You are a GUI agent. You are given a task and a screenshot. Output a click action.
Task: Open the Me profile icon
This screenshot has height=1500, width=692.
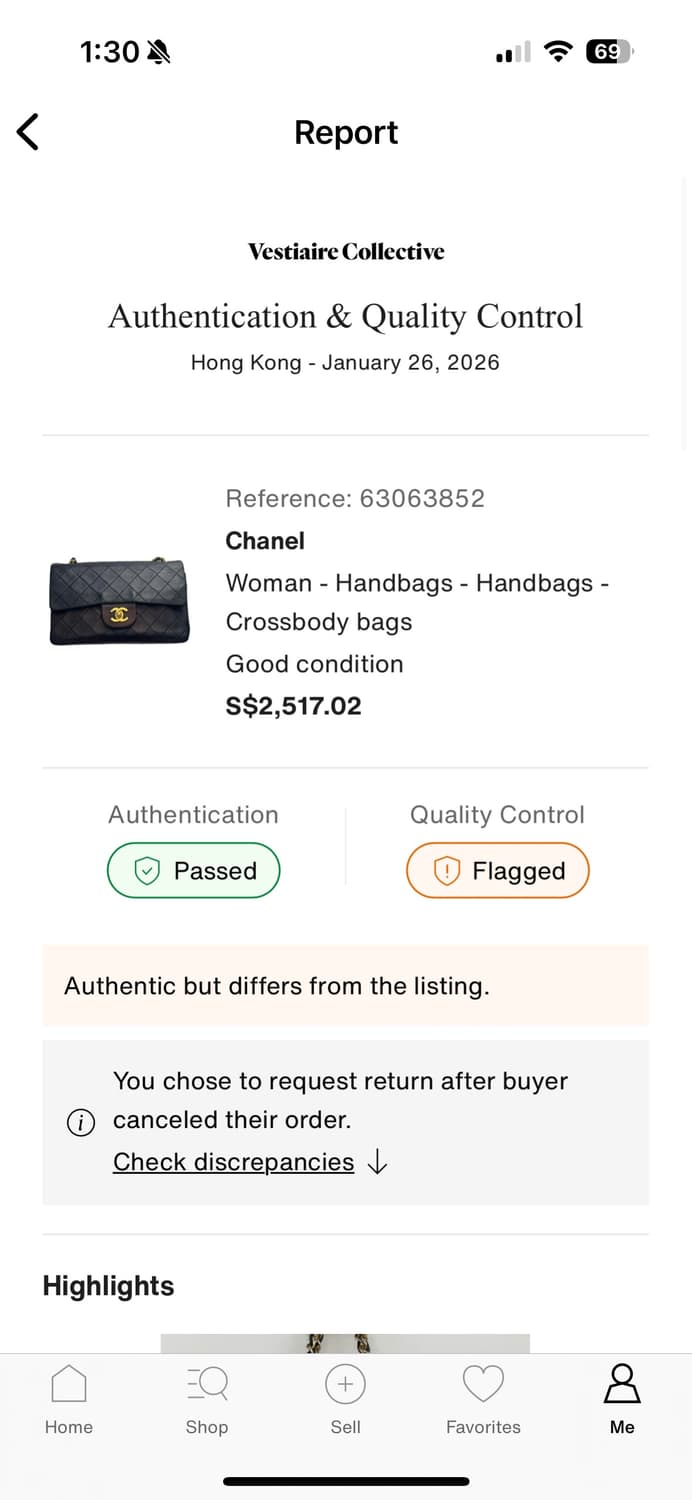[622, 1385]
